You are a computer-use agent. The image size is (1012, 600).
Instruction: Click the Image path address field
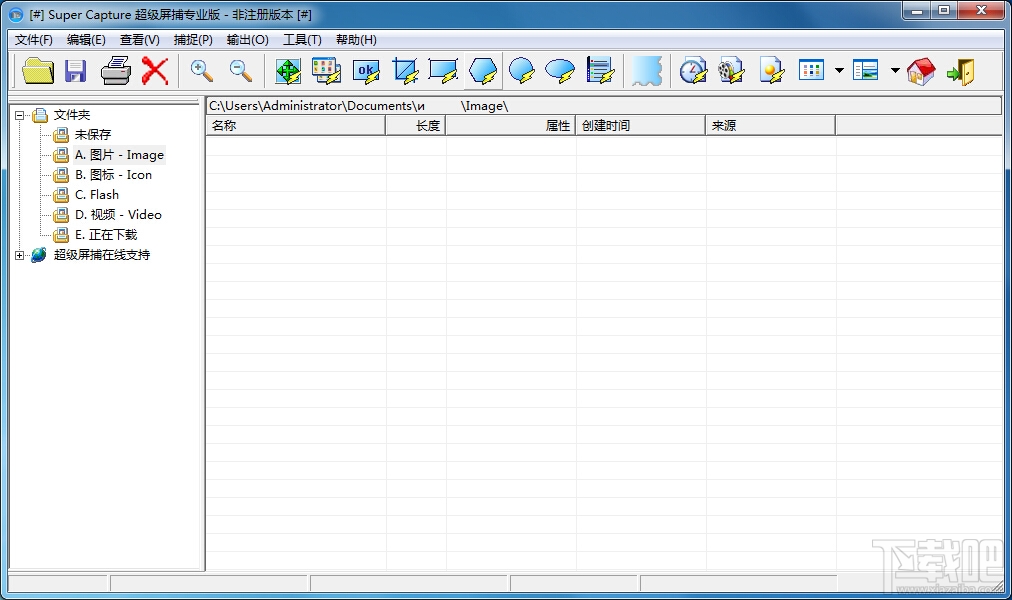click(603, 106)
